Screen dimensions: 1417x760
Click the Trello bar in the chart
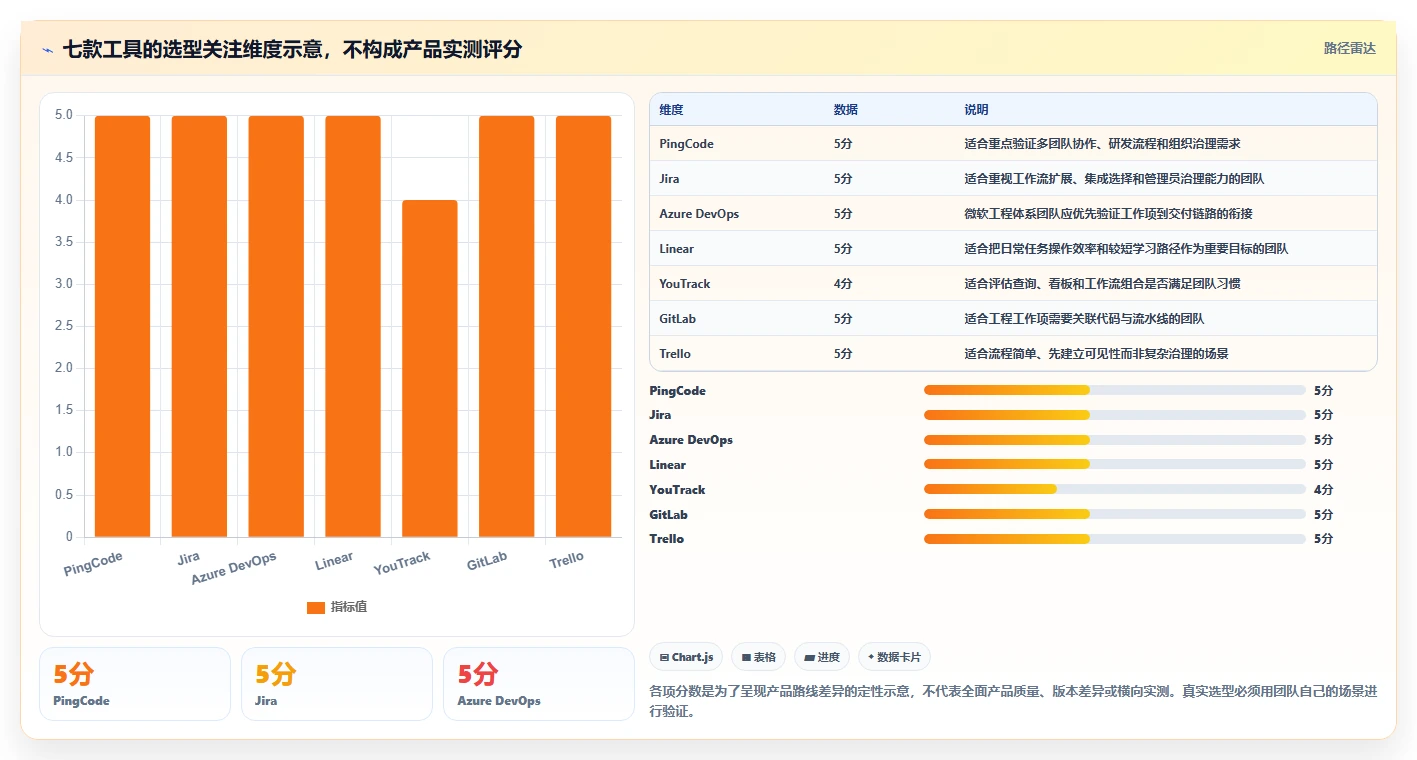tap(583, 326)
